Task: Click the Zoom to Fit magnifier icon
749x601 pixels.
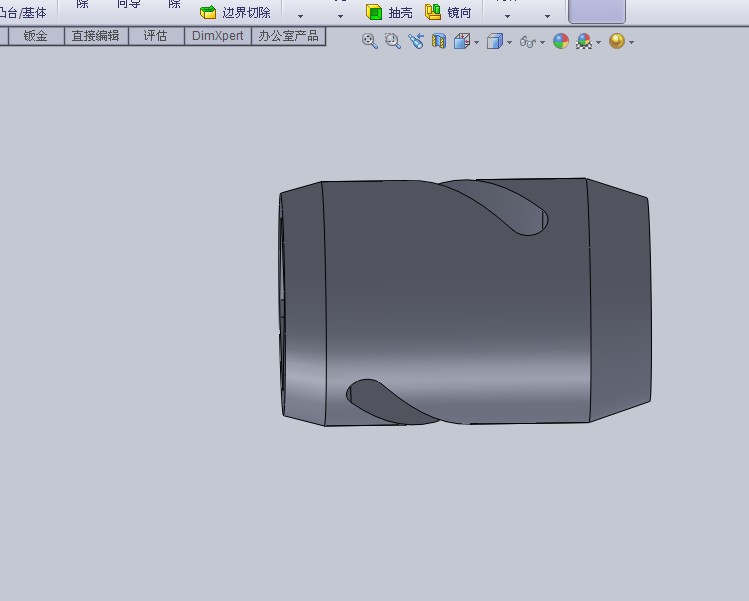Action: click(369, 41)
